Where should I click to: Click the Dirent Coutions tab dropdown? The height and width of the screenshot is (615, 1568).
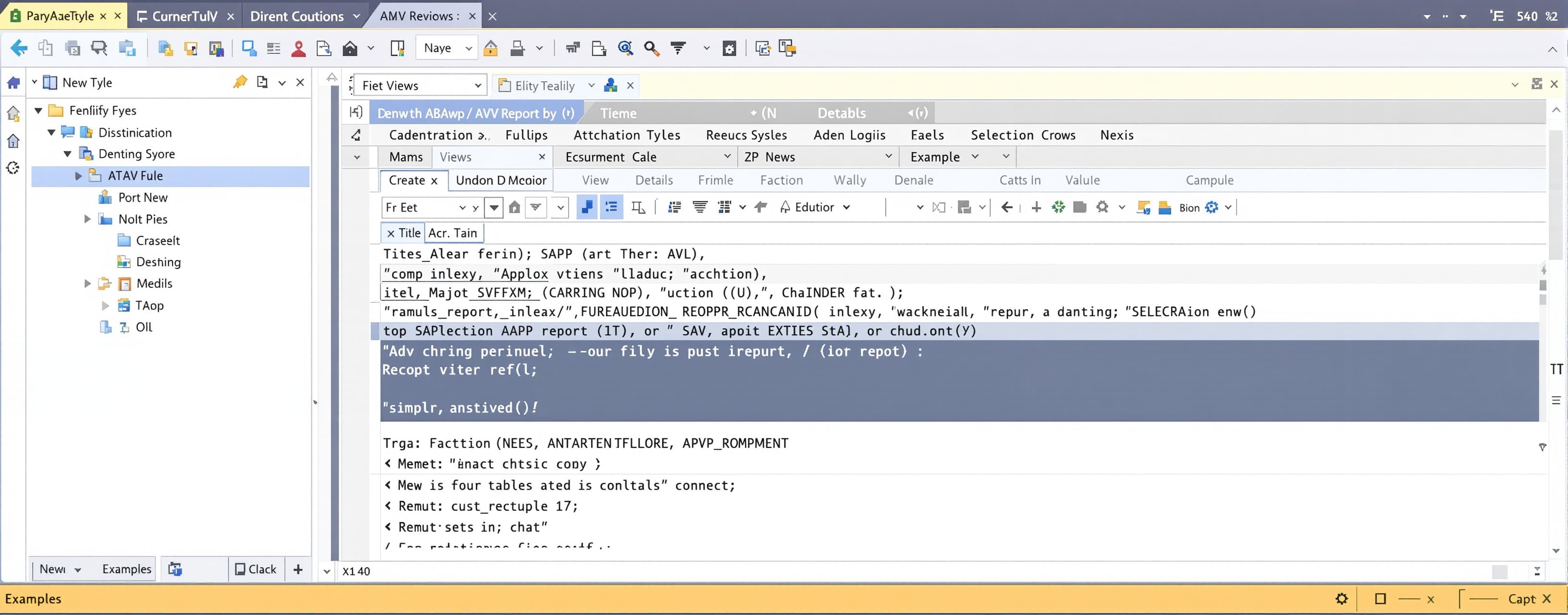pos(356,16)
